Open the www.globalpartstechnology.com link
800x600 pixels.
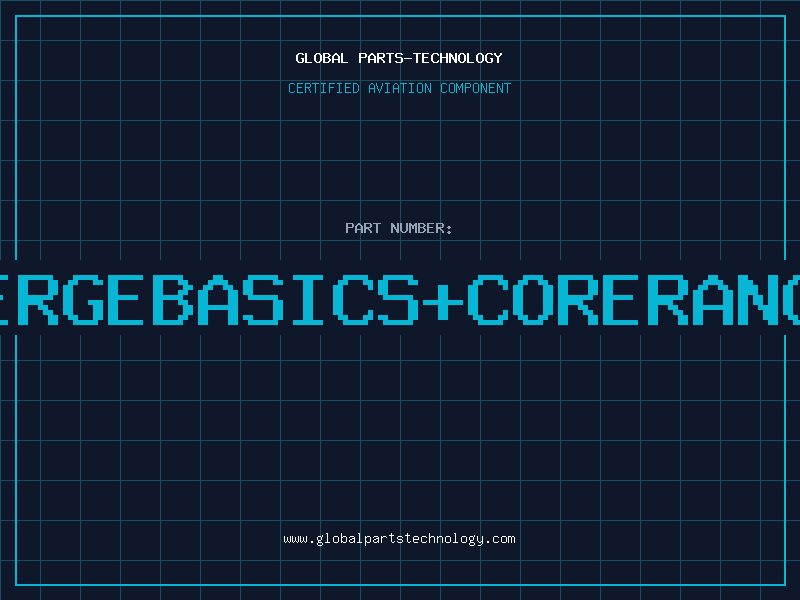(x=399, y=539)
